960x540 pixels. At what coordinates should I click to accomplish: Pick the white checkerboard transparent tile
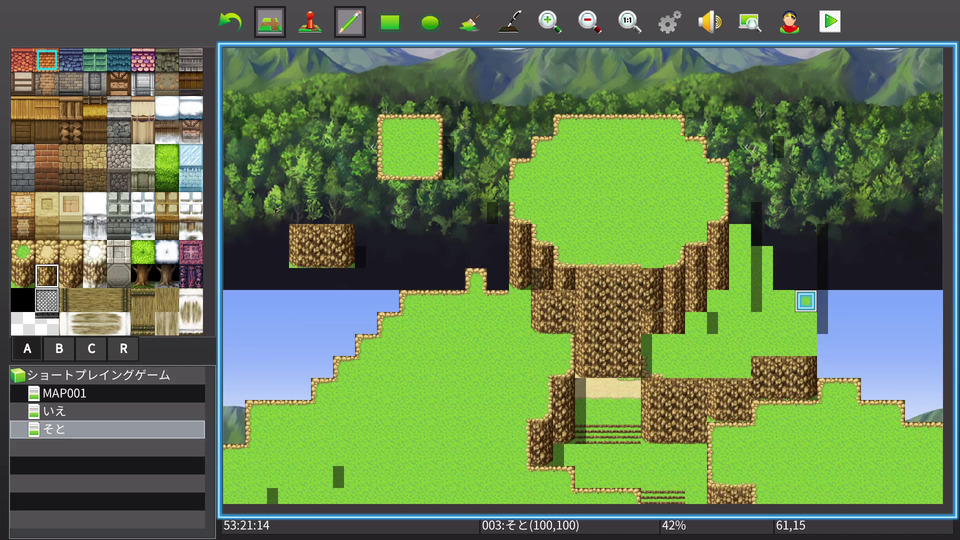(x=23, y=324)
